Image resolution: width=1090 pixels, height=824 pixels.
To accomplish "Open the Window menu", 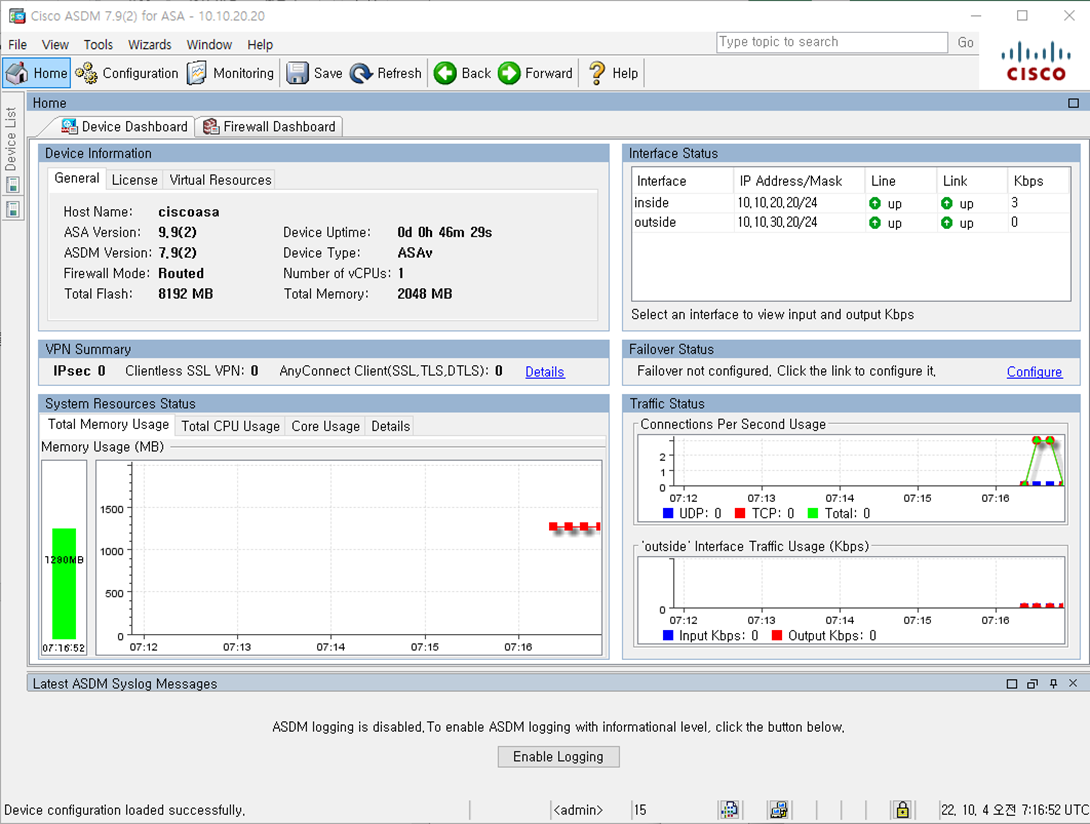I will point(209,45).
